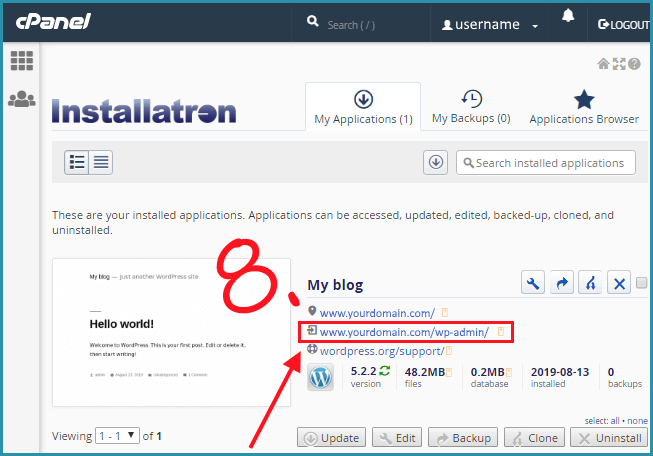Screen dimensions: 653x456
Task: Click the select none link
Action: pyautogui.click(x=637, y=421)
